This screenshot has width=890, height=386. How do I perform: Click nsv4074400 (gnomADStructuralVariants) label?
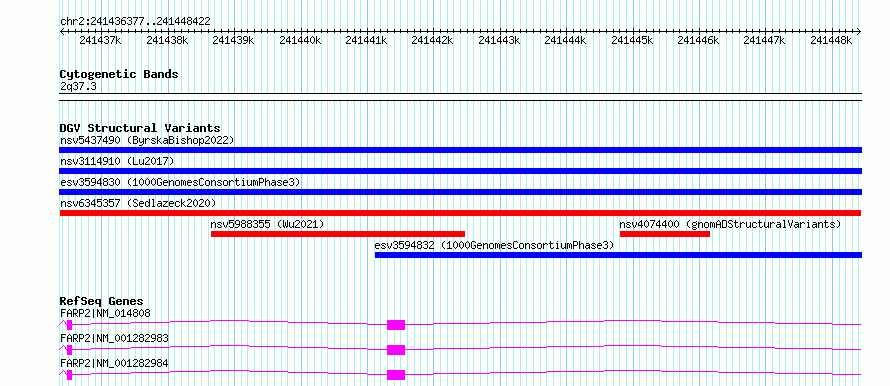point(730,224)
